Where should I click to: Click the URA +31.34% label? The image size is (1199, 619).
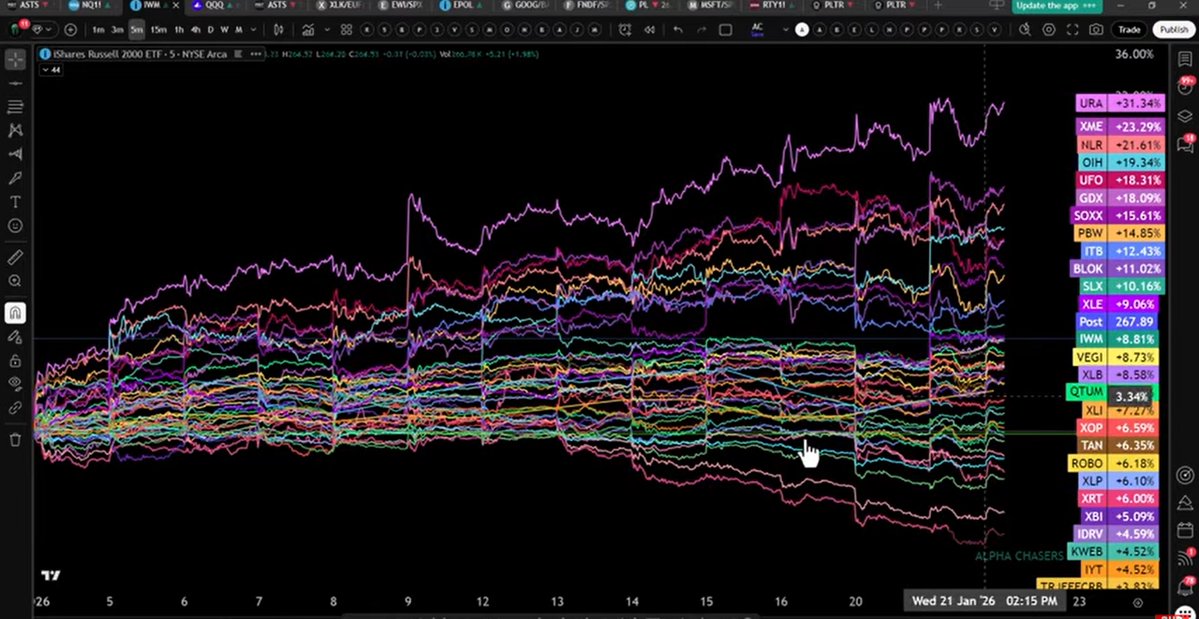click(x=1120, y=103)
